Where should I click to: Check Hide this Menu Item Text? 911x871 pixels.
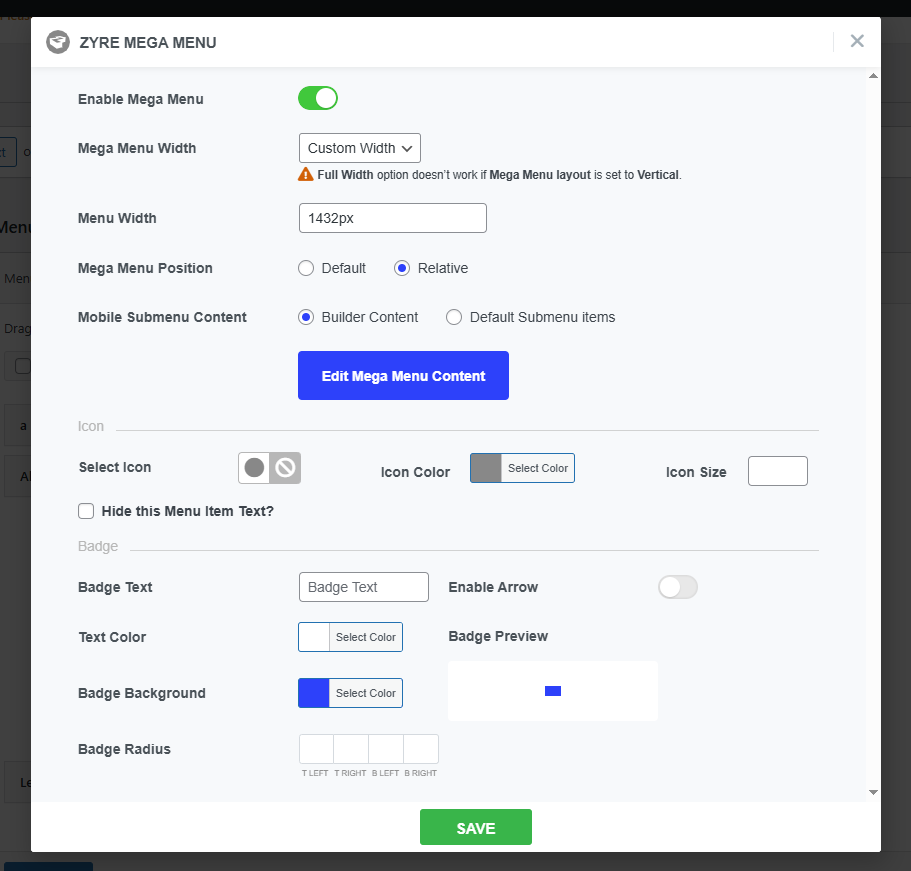point(86,511)
